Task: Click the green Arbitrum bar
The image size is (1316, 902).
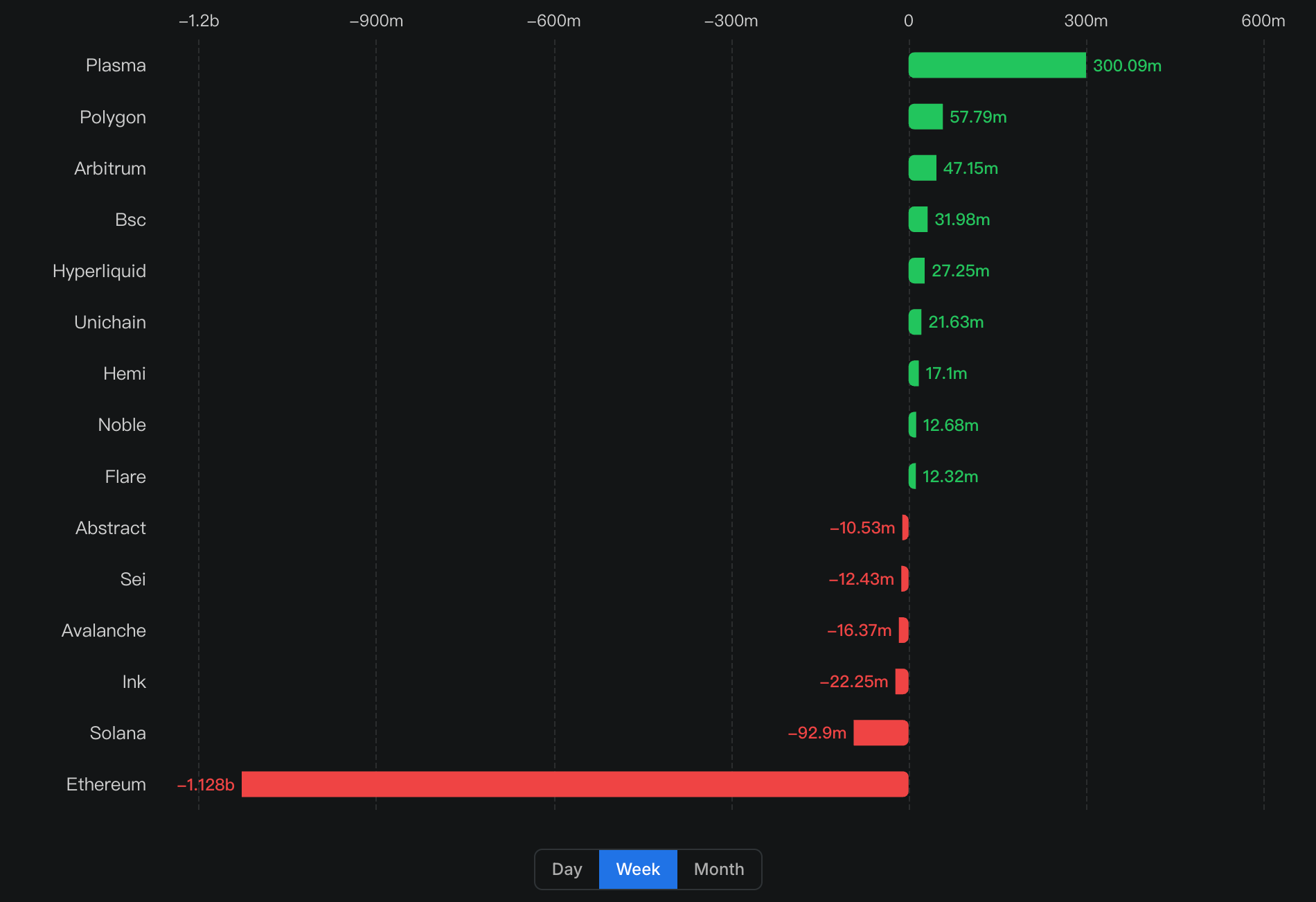Action: pos(923,168)
